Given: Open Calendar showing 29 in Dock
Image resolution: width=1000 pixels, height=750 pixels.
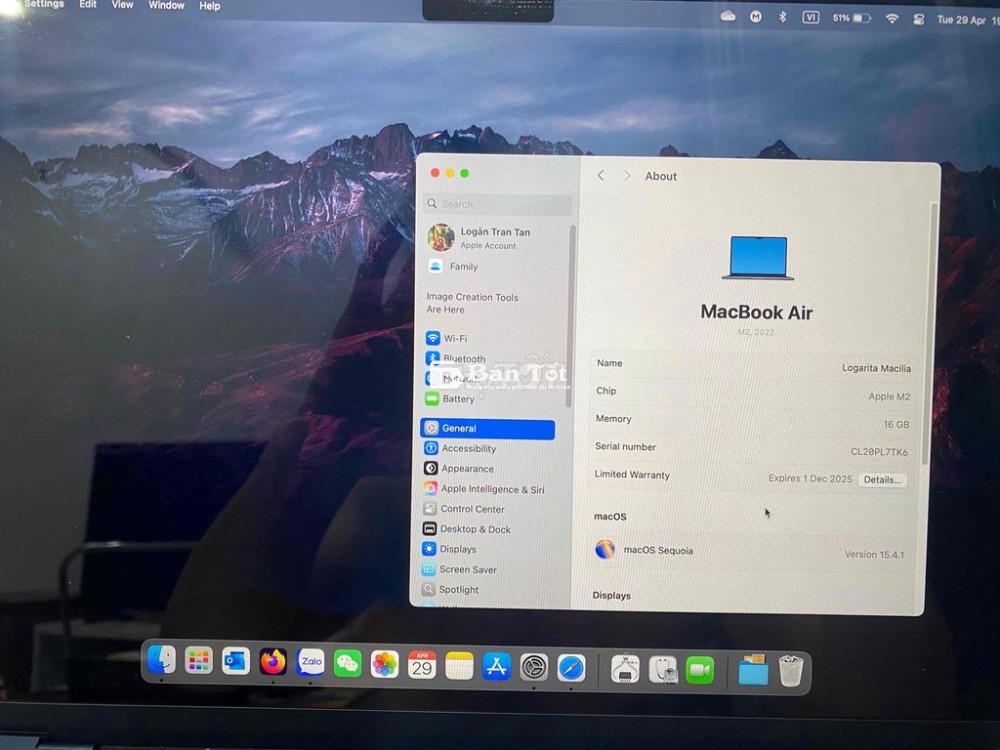Looking at the screenshot, I should (422, 665).
